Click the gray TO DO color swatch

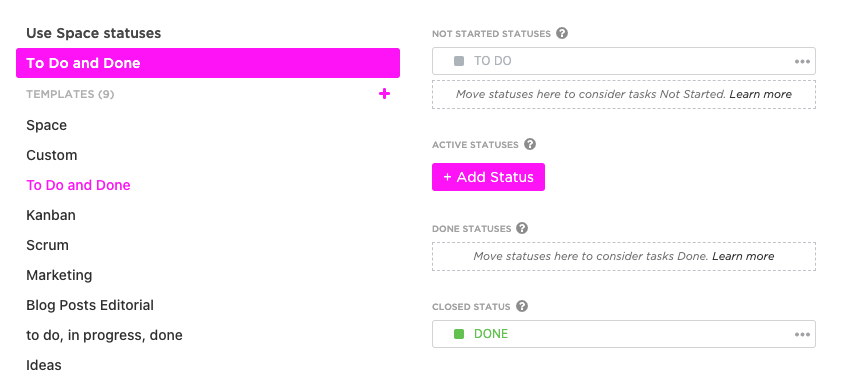coord(459,61)
